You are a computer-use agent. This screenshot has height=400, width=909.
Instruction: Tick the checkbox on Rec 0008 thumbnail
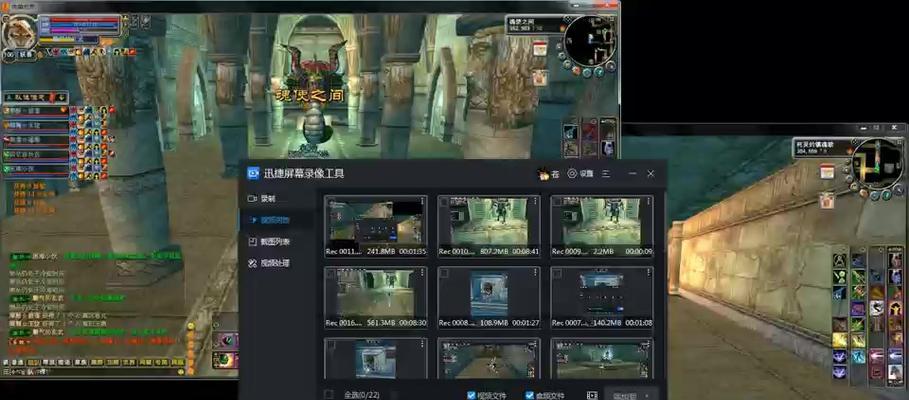444,273
